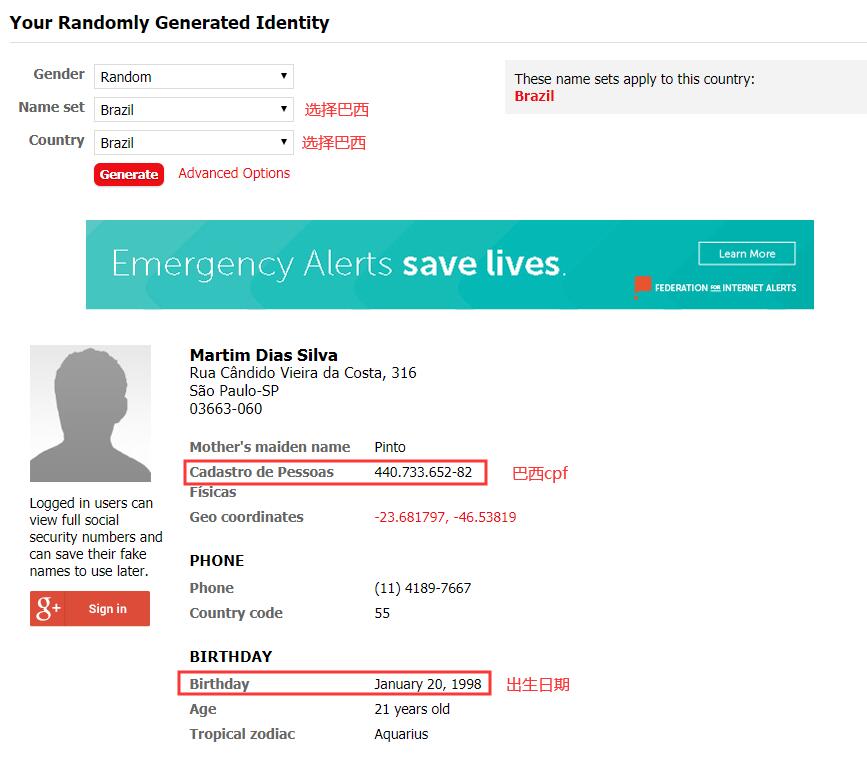Click the birthday January 20, 1998
867x763 pixels.
coord(427,684)
